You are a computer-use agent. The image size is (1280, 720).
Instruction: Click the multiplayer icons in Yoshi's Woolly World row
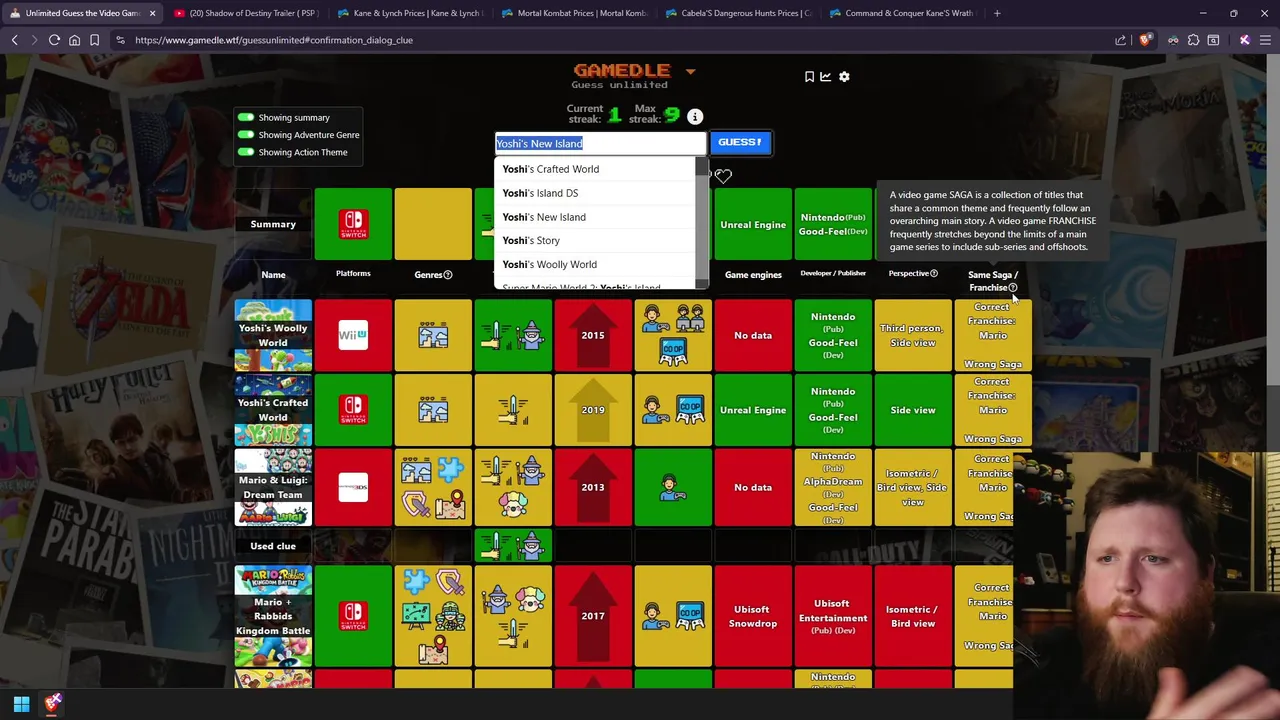[x=673, y=335]
